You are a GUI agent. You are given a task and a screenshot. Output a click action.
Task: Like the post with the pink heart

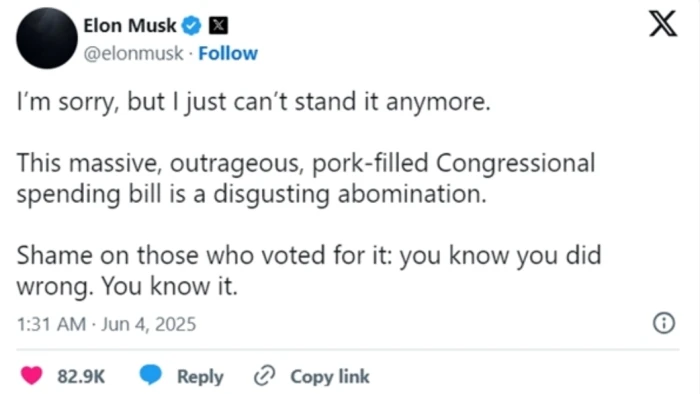pyautogui.click(x=32, y=375)
